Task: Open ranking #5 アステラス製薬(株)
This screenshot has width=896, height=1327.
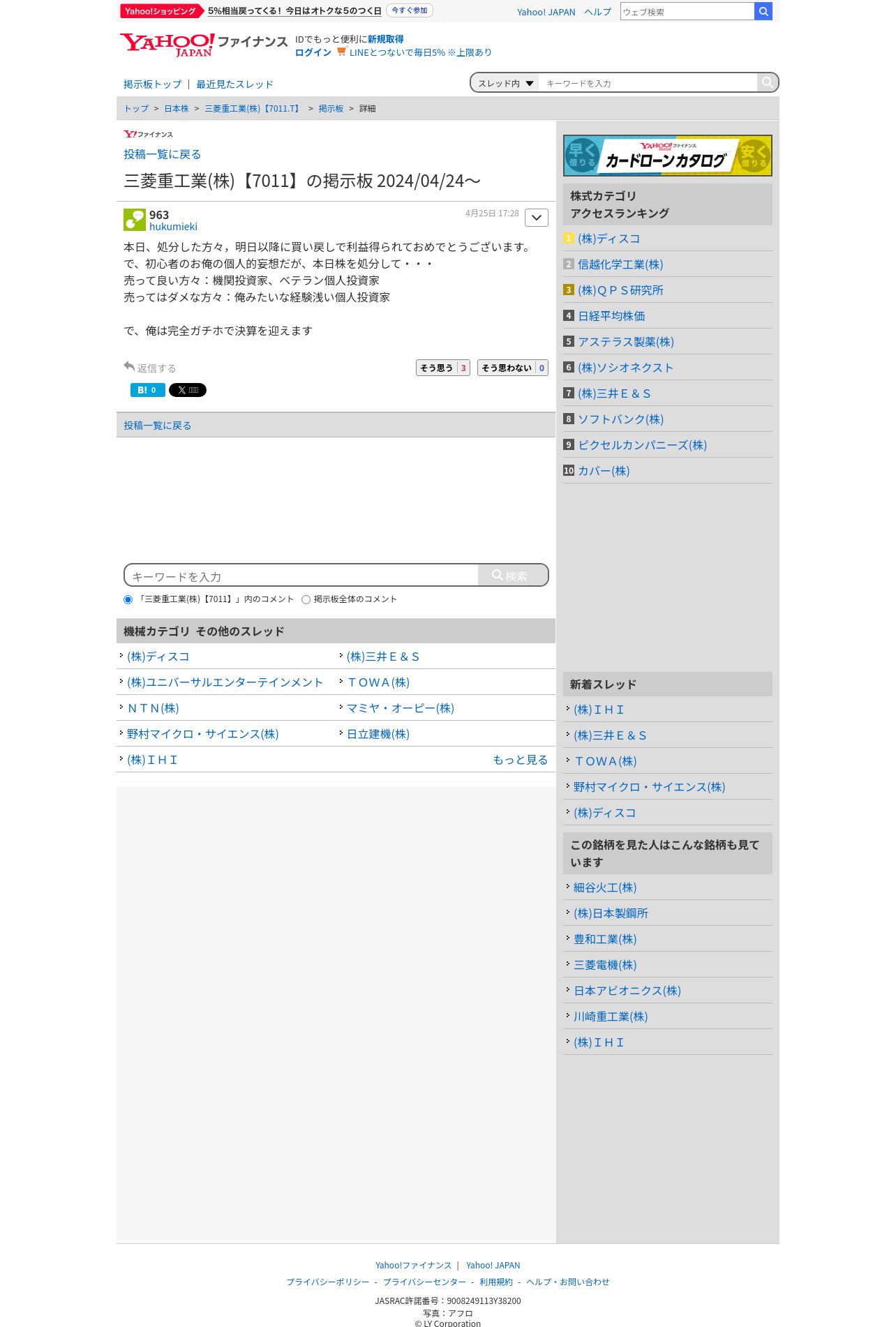Action: 626,342
